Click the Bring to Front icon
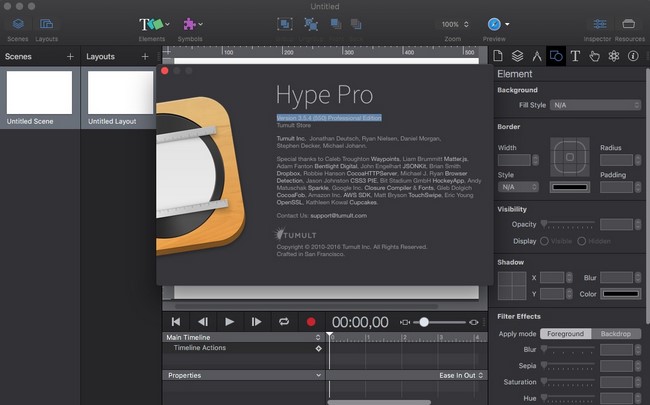 click(336, 24)
